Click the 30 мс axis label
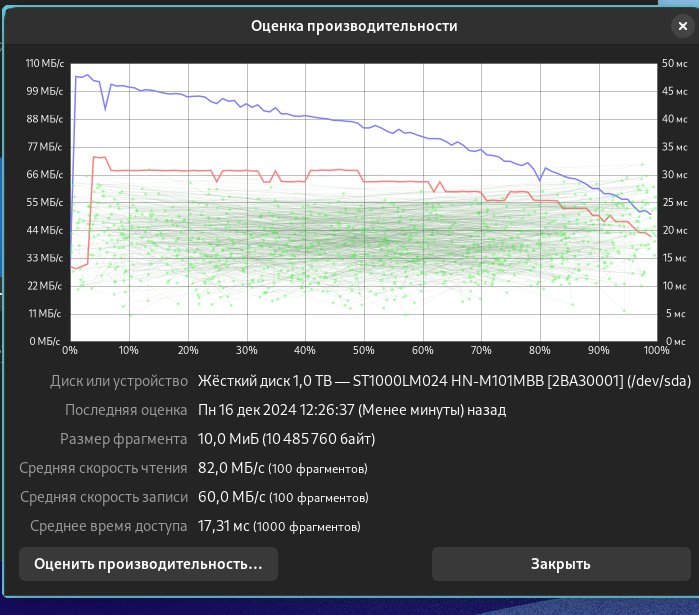This screenshot has height=615, width=699. coord(674,175)
